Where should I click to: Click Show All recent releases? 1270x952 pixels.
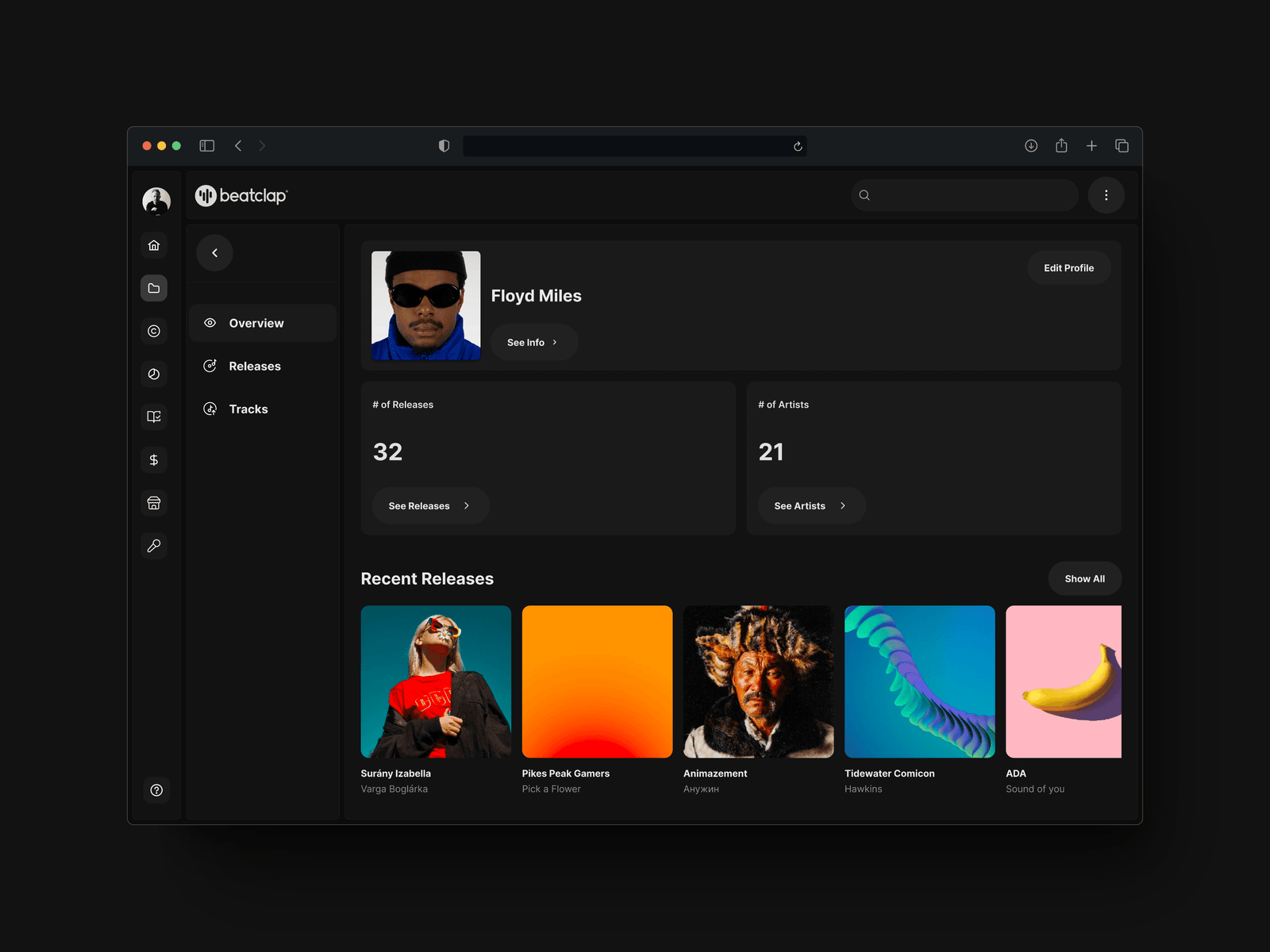[1084, 579]
